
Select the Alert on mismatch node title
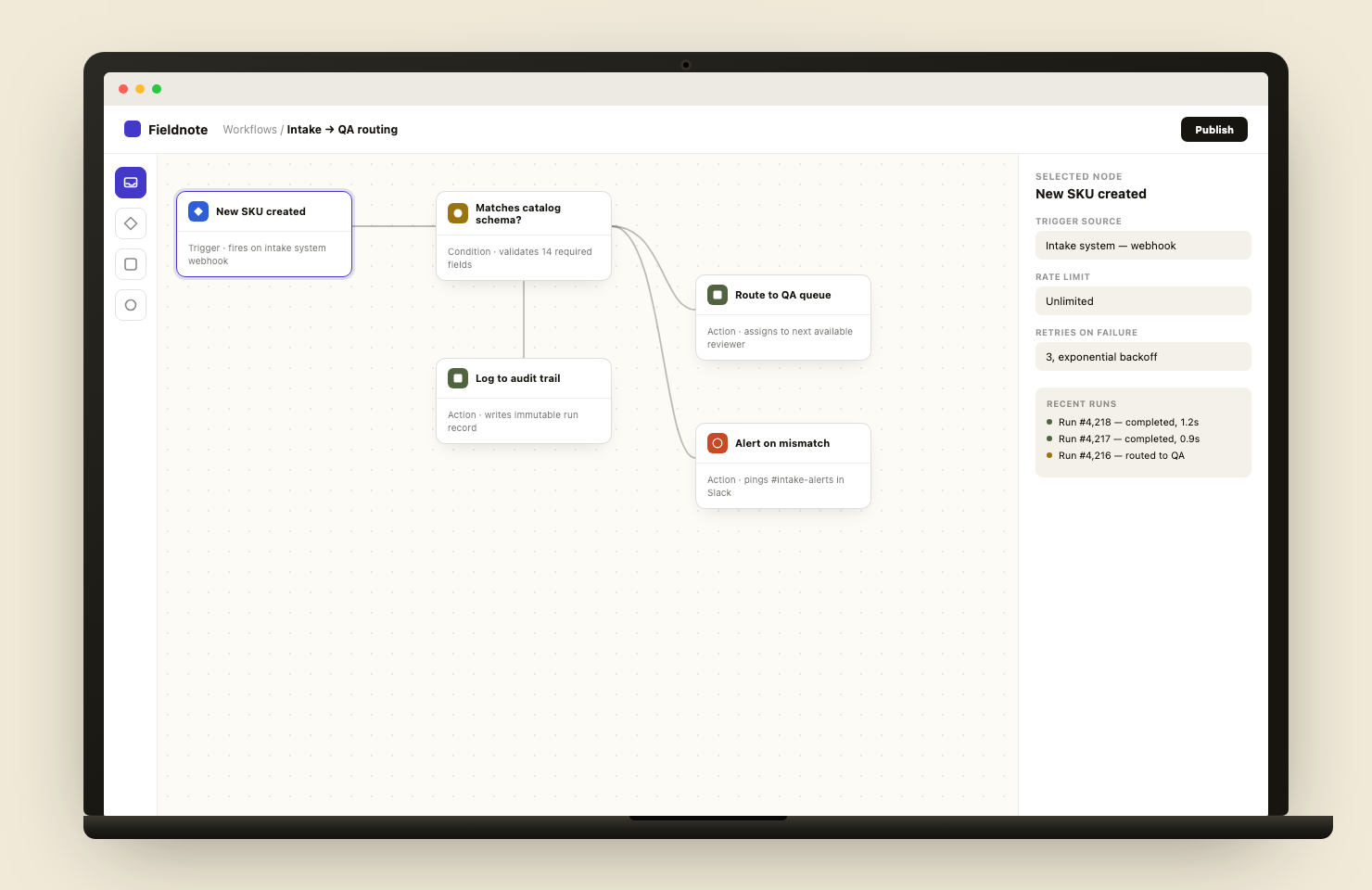click(x=782, y=443)
